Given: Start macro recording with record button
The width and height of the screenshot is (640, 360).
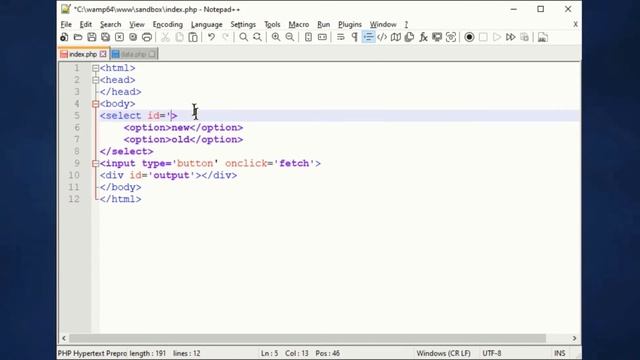Looking at the screenshot, I should click(469, 37).
